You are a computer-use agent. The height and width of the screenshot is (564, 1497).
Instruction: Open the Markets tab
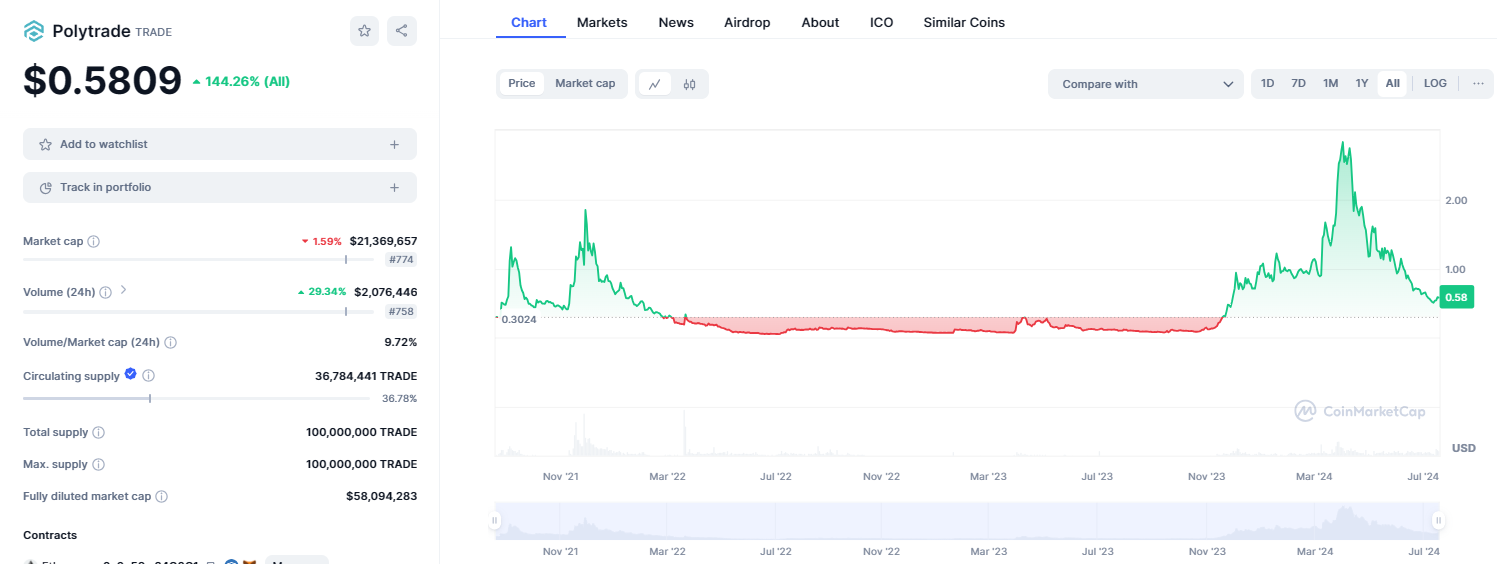(602, 22)
